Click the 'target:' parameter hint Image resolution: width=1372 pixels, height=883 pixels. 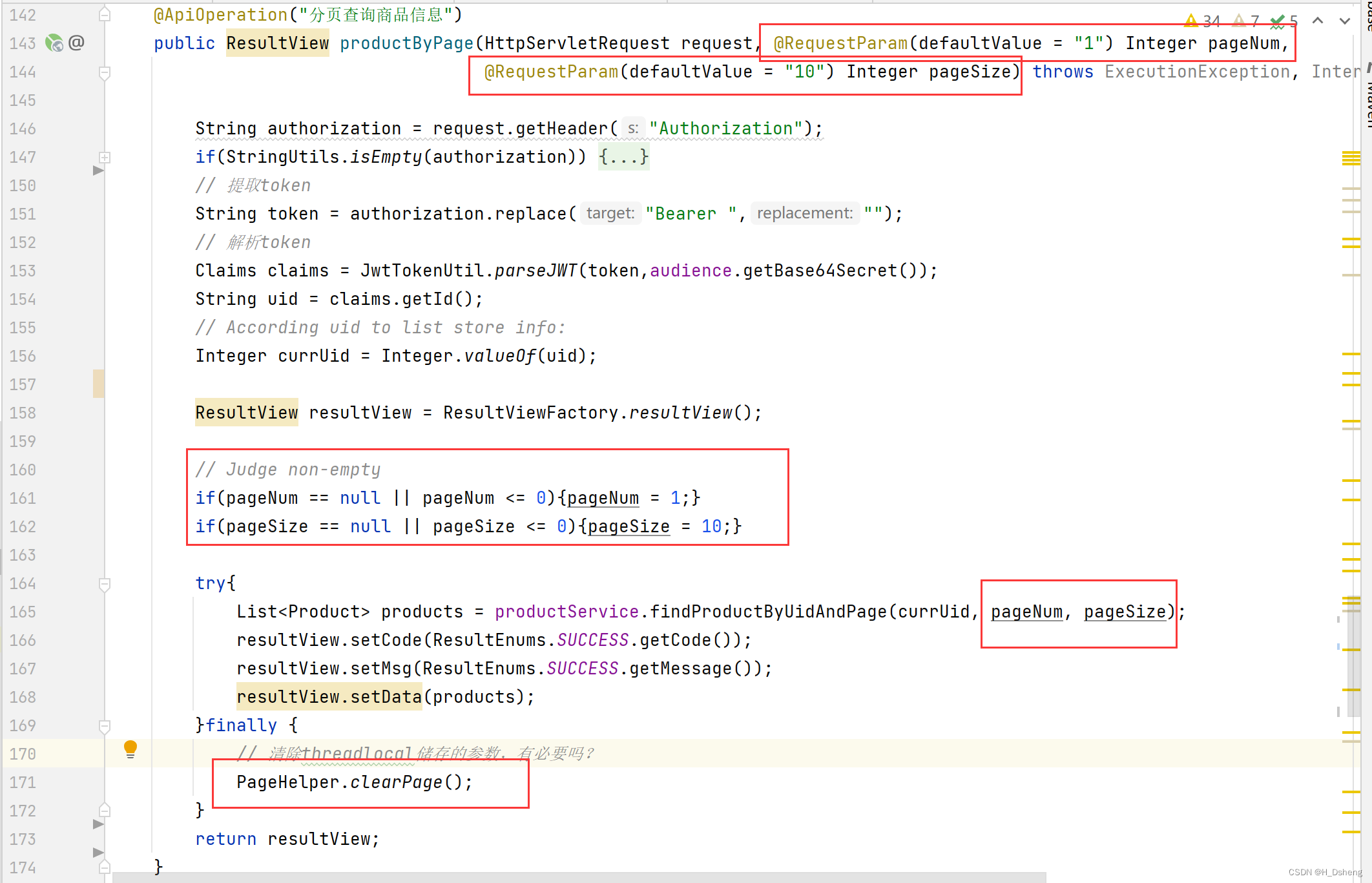point(610,213)
